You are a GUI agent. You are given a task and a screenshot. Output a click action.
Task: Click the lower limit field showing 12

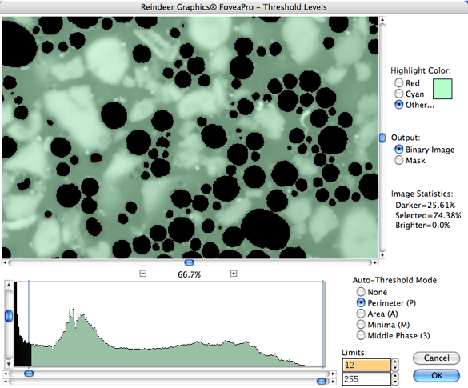pyautogui.click(x=366, y=365)
